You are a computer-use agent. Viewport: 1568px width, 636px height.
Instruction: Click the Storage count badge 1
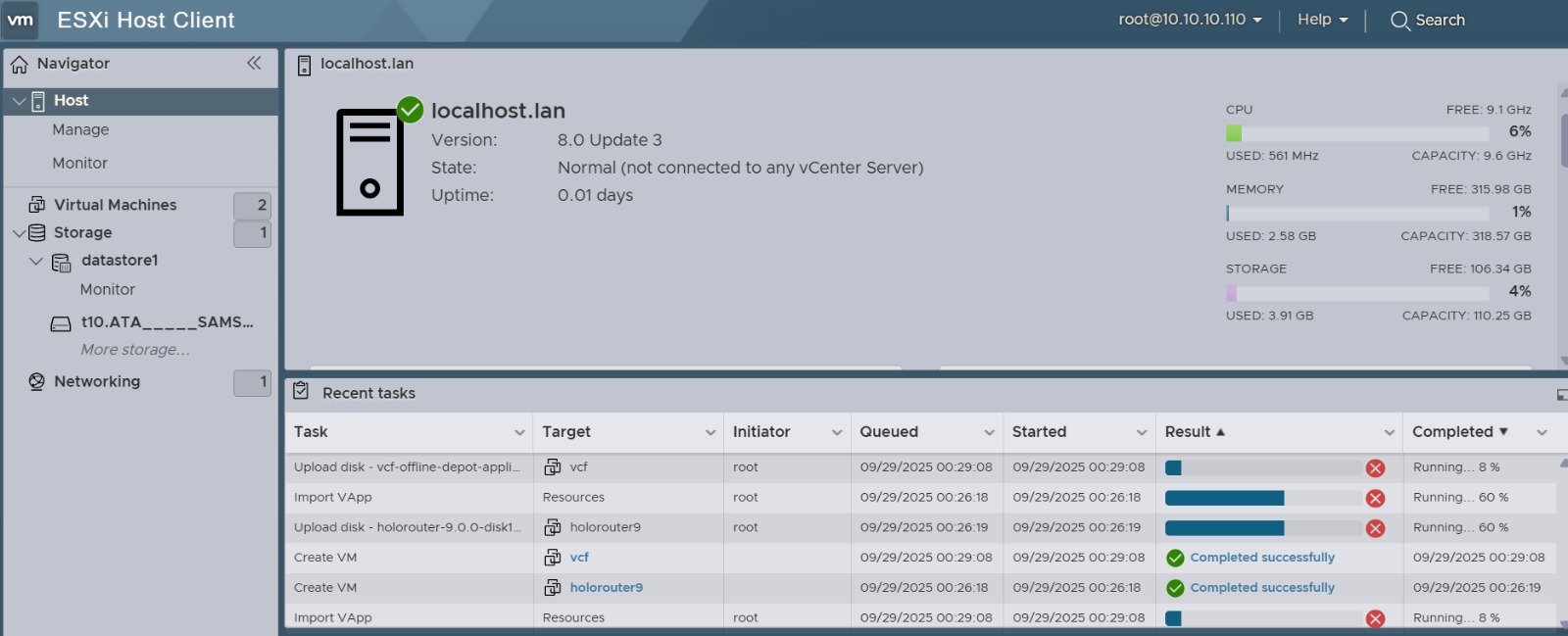tap(252, 234)
